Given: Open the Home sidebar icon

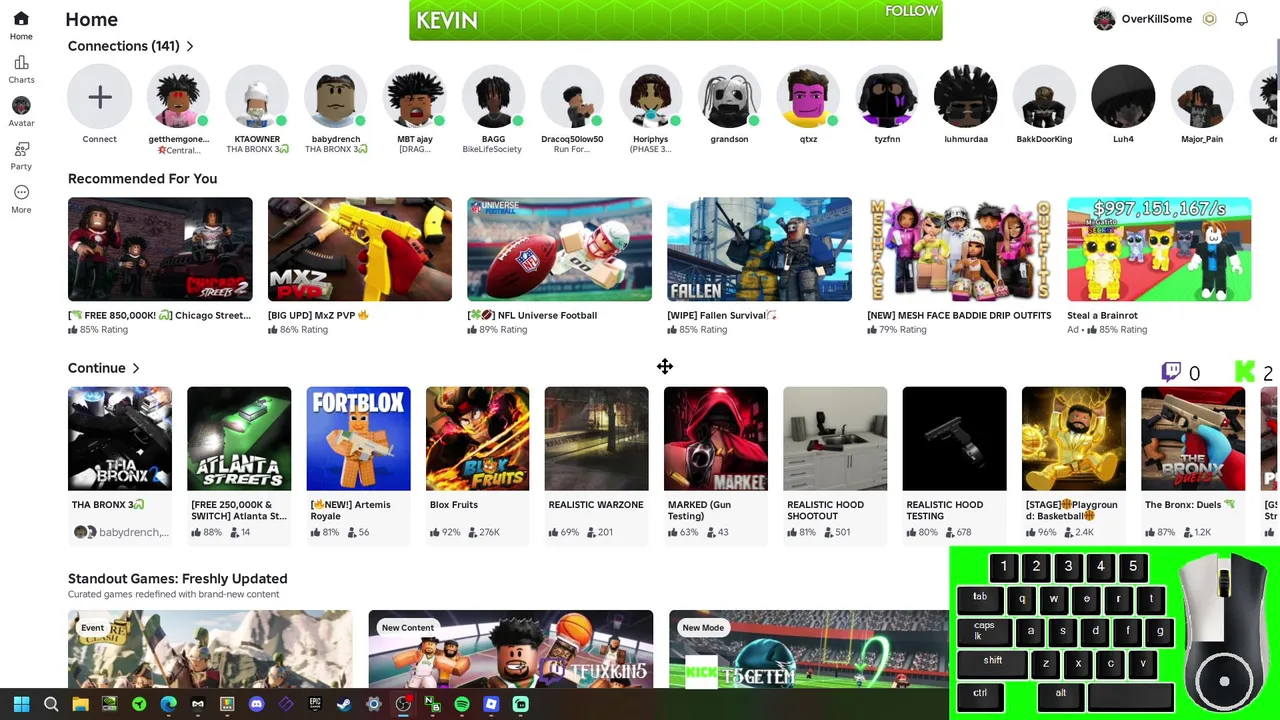Looking at the screenshot, I should (21, 19).
